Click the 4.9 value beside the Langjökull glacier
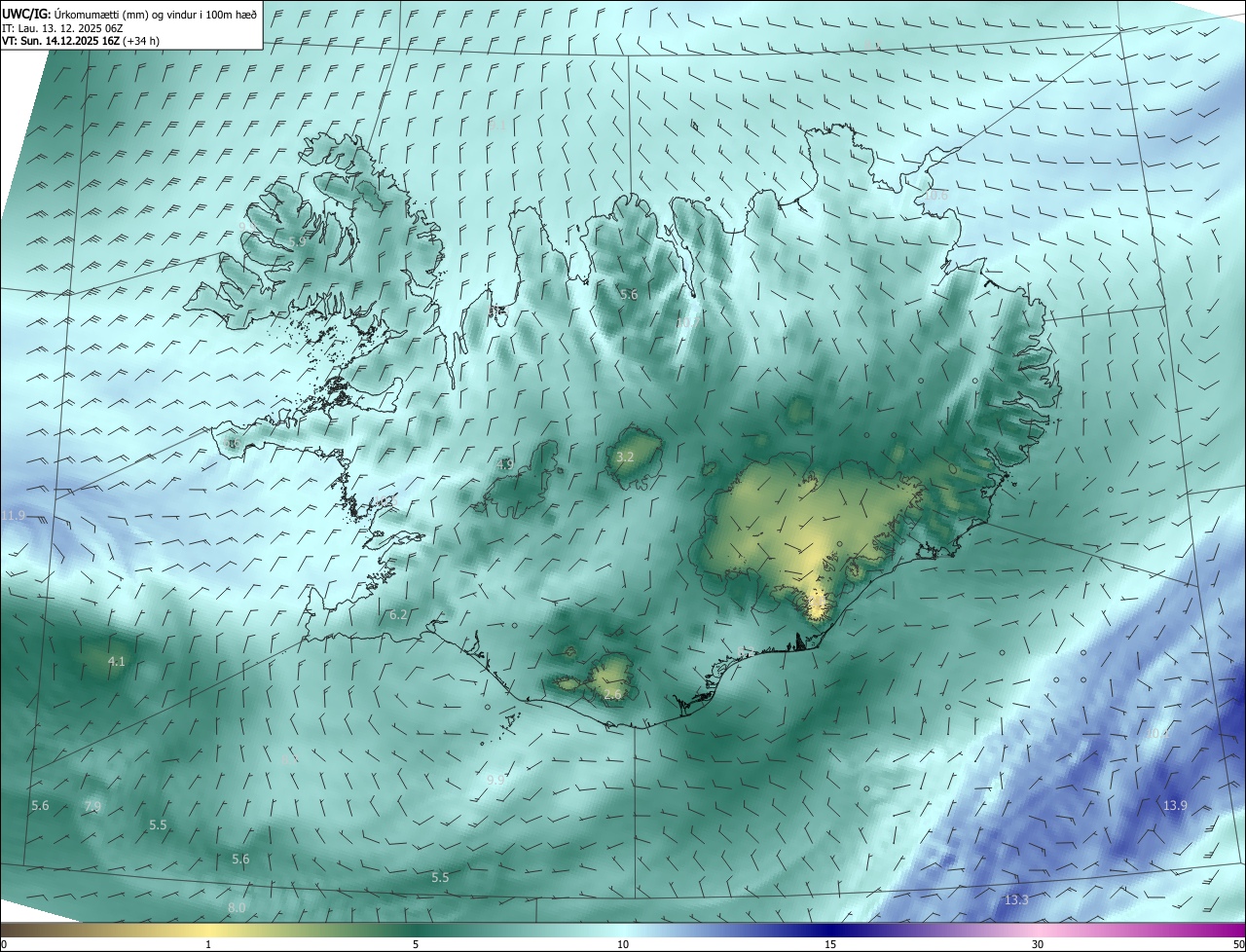Viewport: 1246px width, 952px height. pos(505,464)
